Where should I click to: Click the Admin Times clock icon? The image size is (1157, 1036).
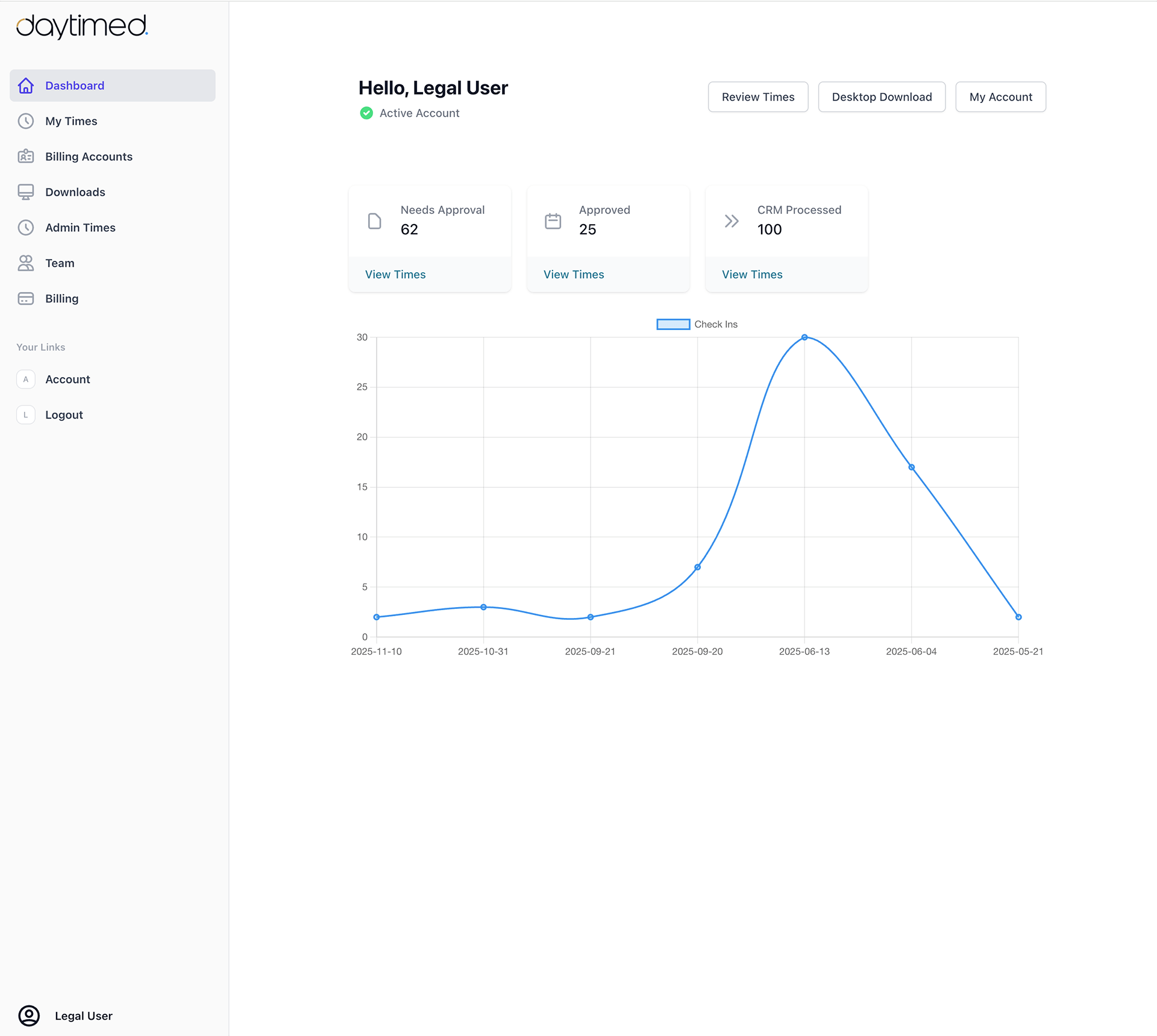(26, 228)
